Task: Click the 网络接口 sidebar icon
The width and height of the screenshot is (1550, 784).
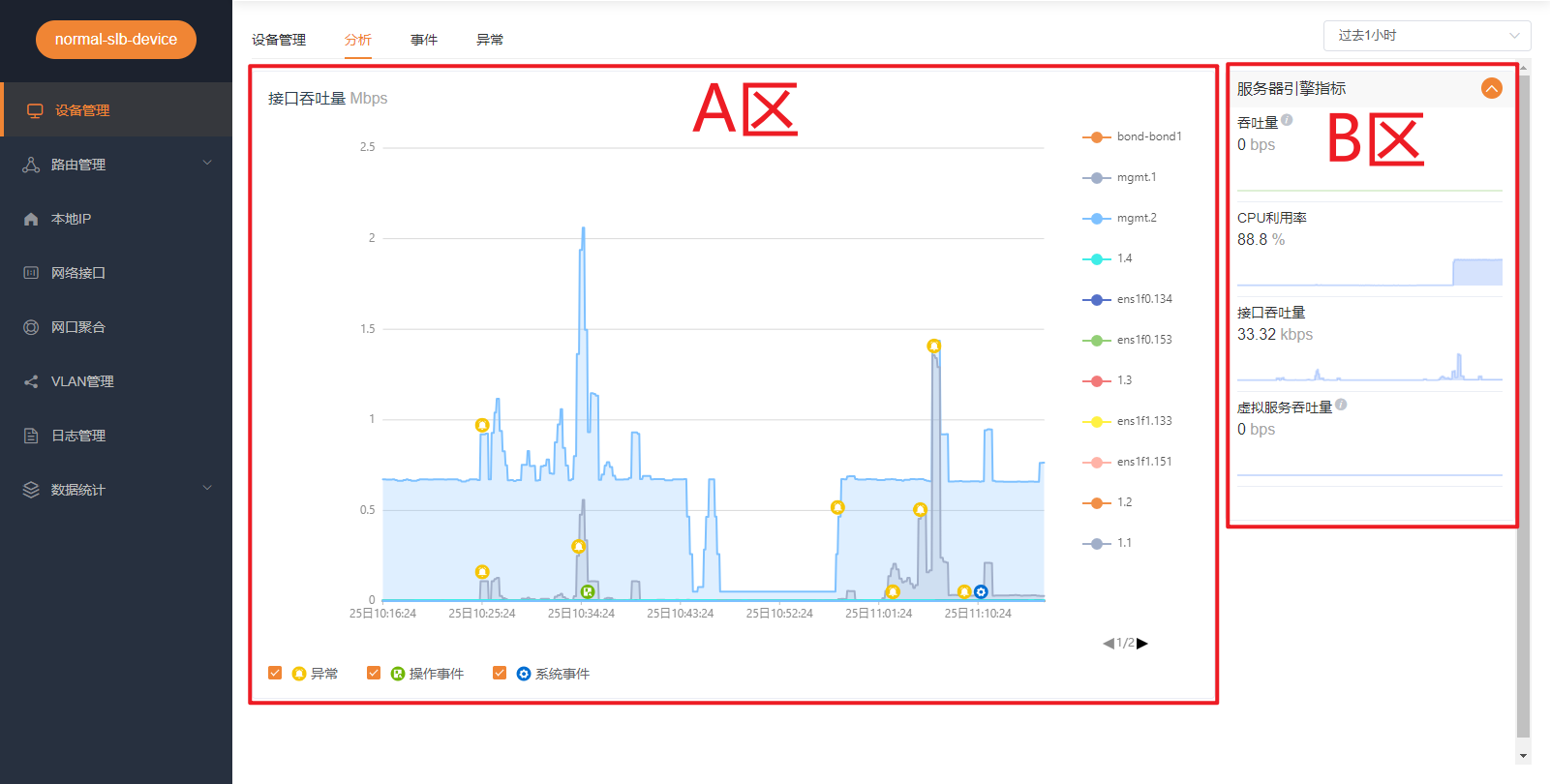Action: (x=31, y=273)
